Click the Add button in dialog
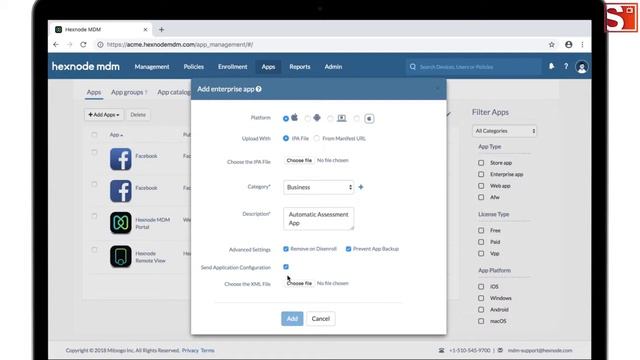 click(x=292, y=318)
